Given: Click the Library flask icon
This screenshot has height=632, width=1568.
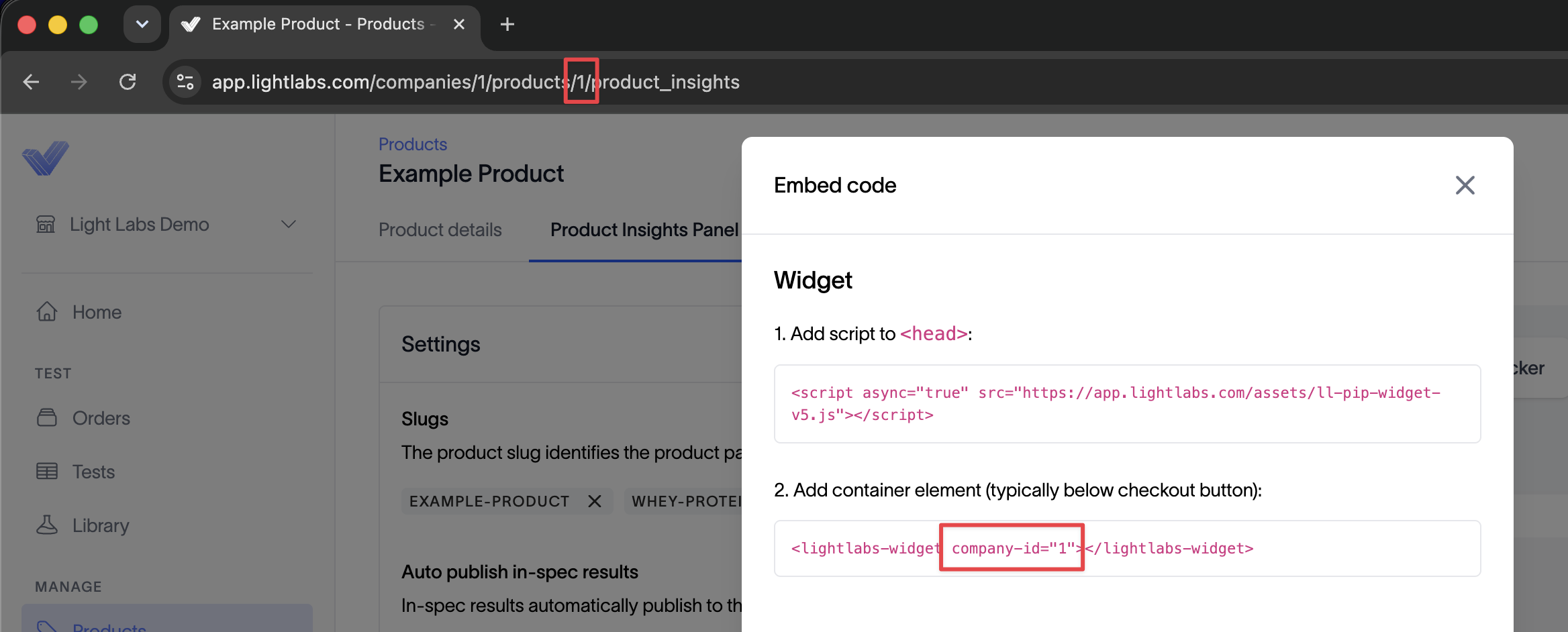Looking at the screenshot, I should click(x=47, y=525).
